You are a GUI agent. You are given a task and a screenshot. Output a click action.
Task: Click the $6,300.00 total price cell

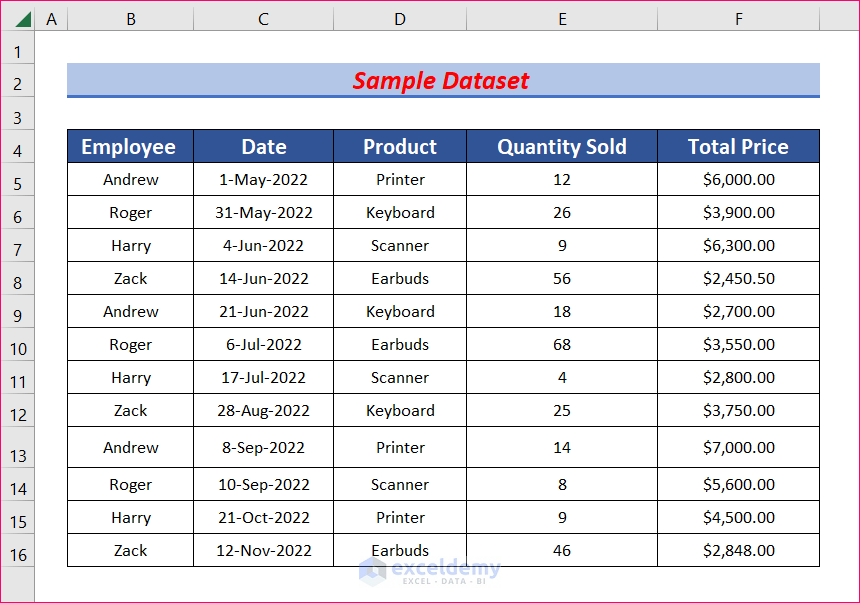(x=739, y=245)
